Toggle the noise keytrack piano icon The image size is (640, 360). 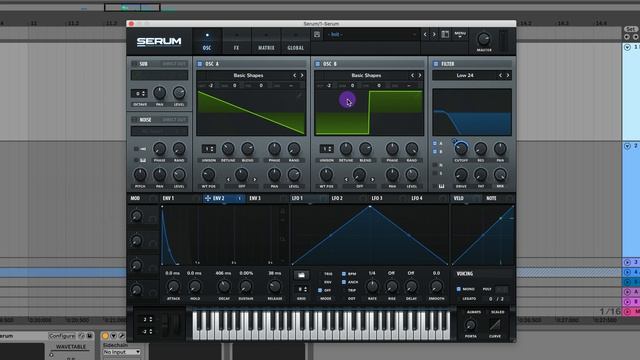[x=142, y=160]
